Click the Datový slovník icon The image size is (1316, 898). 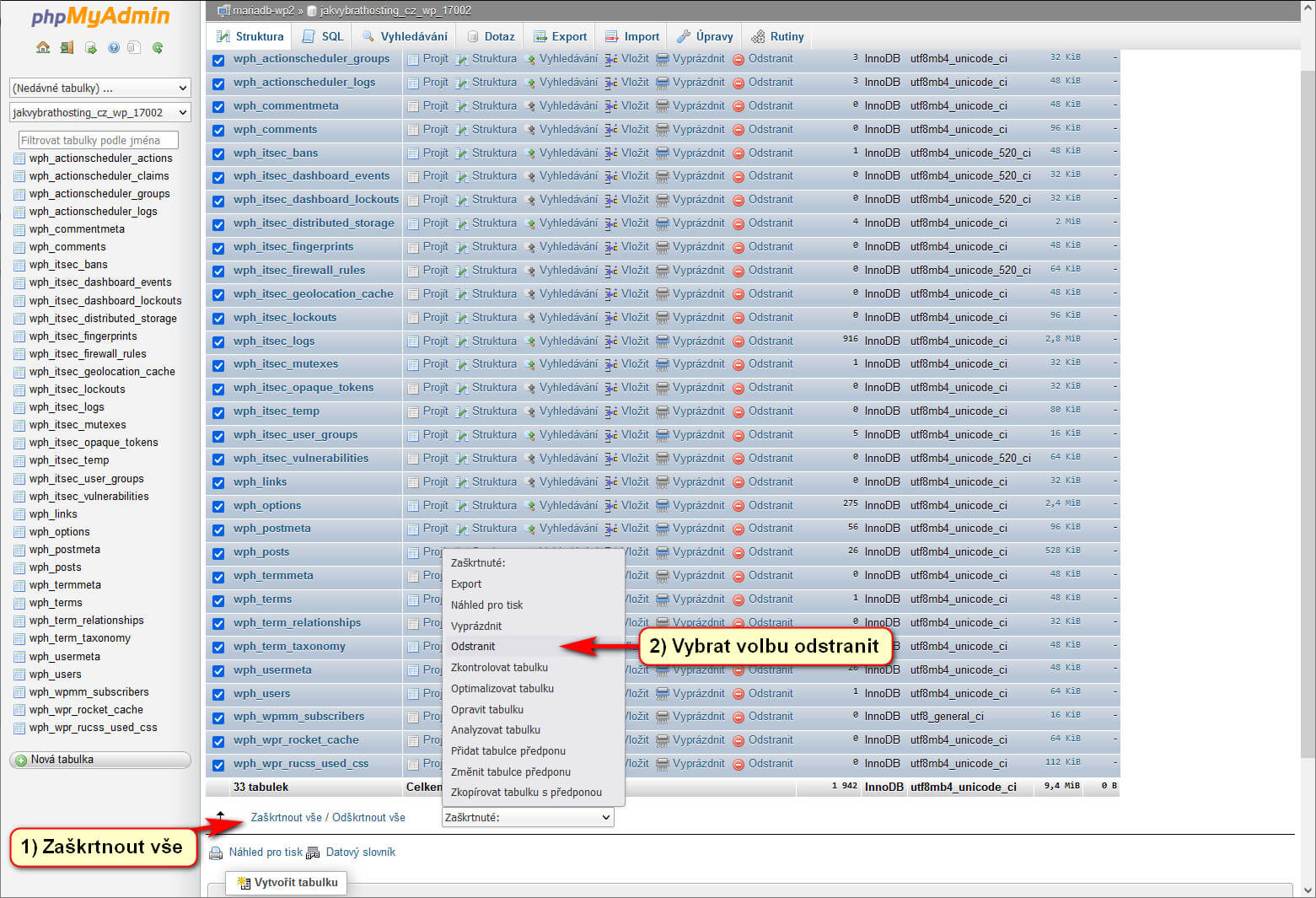(x=313, y=852)
